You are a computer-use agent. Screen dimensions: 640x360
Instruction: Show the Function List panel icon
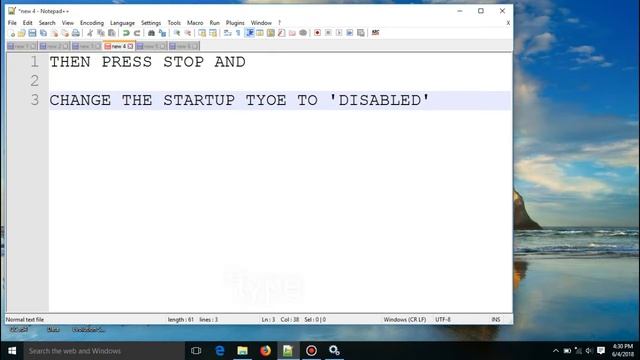[x=281, y=33]
